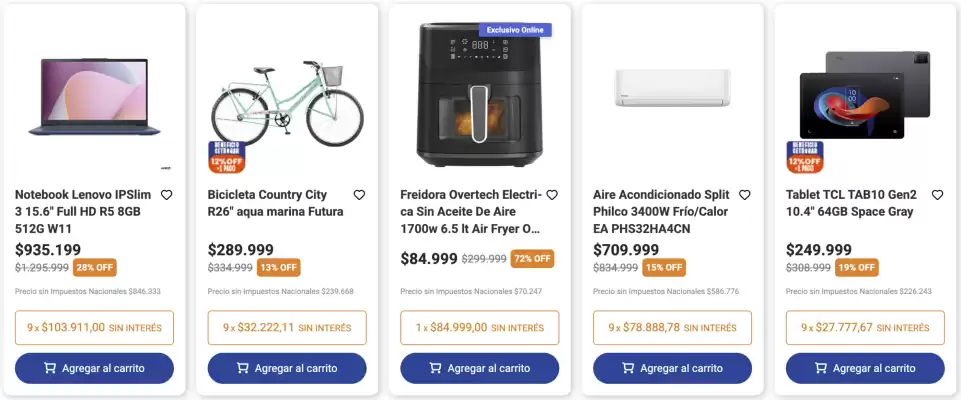Favorite the Notebook Lenovo IPSlim heart icon
Screen dimensions: 961x400
point(167,196)
